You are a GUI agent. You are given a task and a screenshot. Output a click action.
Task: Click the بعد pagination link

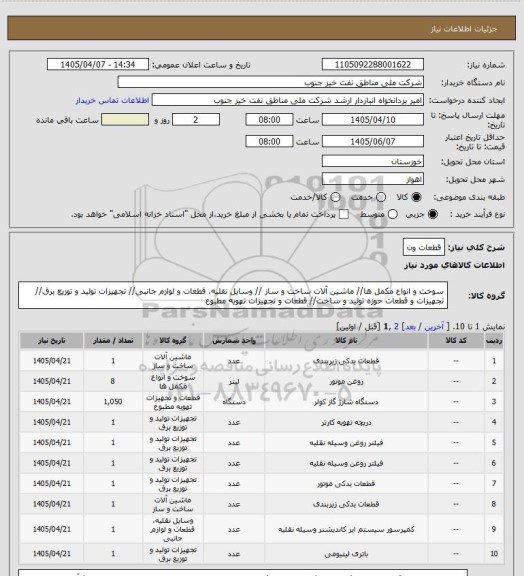click(x=410, y=327)
